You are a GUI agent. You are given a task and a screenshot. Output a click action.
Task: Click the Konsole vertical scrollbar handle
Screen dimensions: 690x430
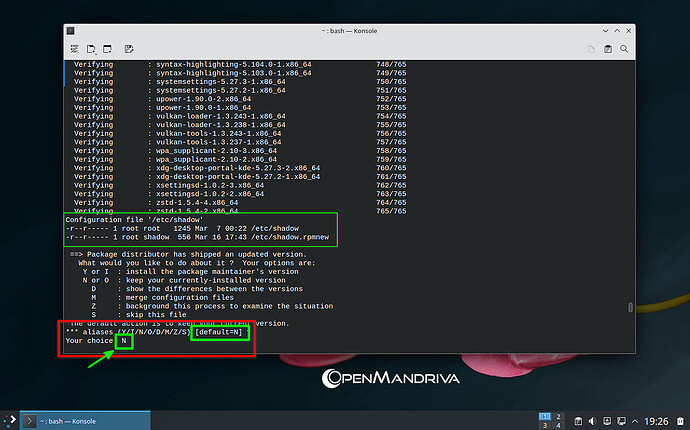(631, 308)
